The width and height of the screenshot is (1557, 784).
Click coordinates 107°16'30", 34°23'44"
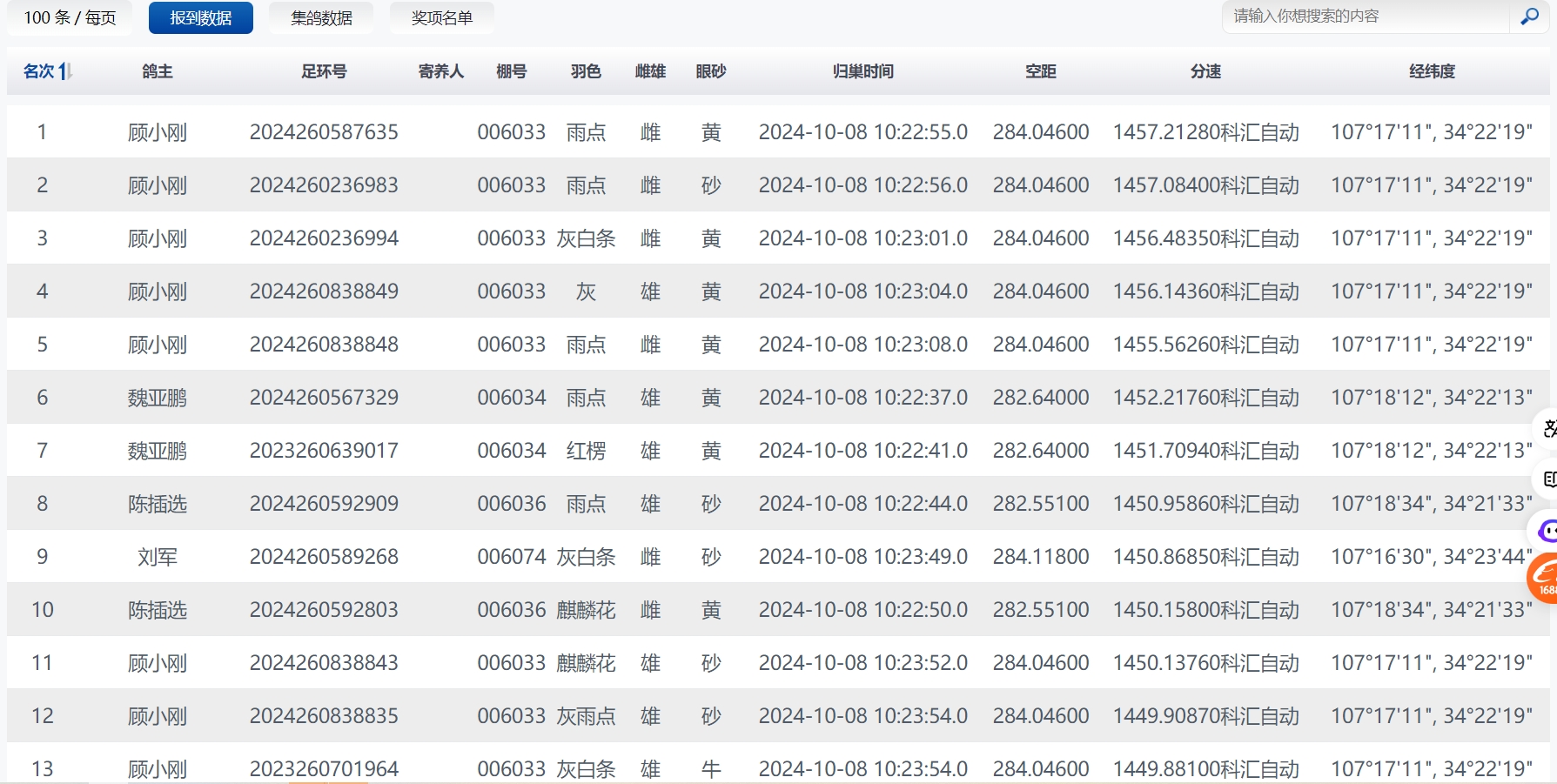1432,557
